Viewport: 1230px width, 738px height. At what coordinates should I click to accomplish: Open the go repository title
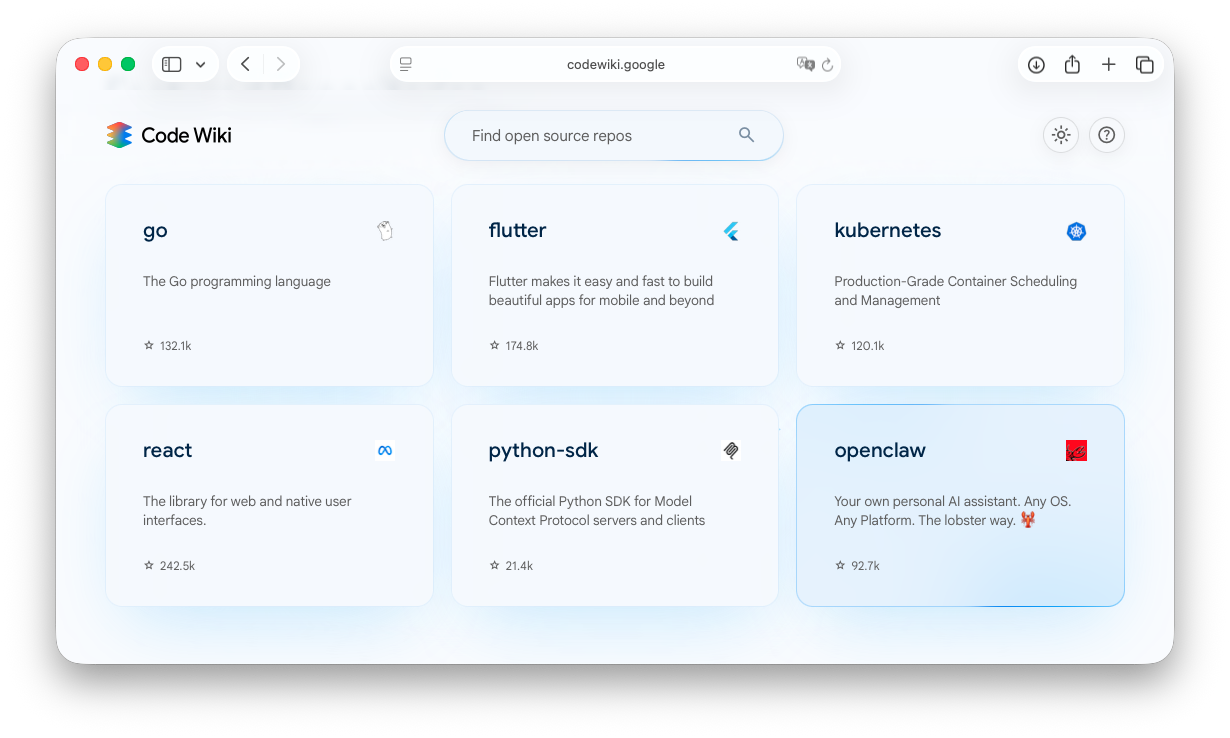(155, 231)
